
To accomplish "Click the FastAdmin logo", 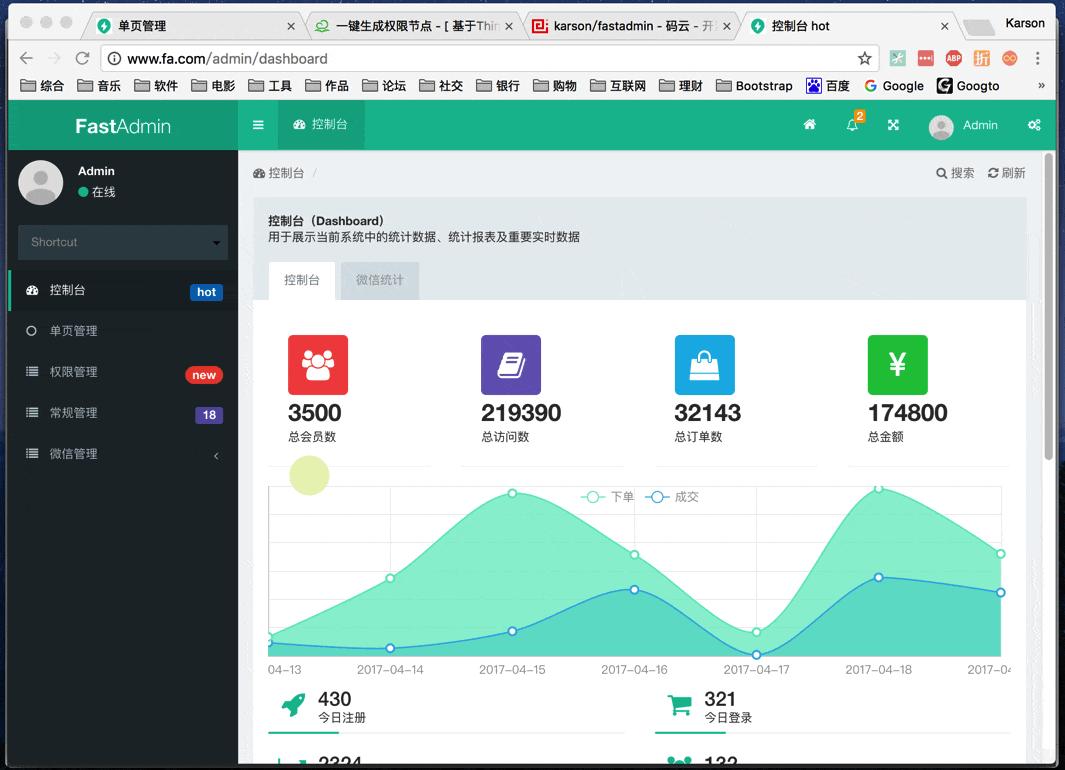I will (x=123, y=126).
